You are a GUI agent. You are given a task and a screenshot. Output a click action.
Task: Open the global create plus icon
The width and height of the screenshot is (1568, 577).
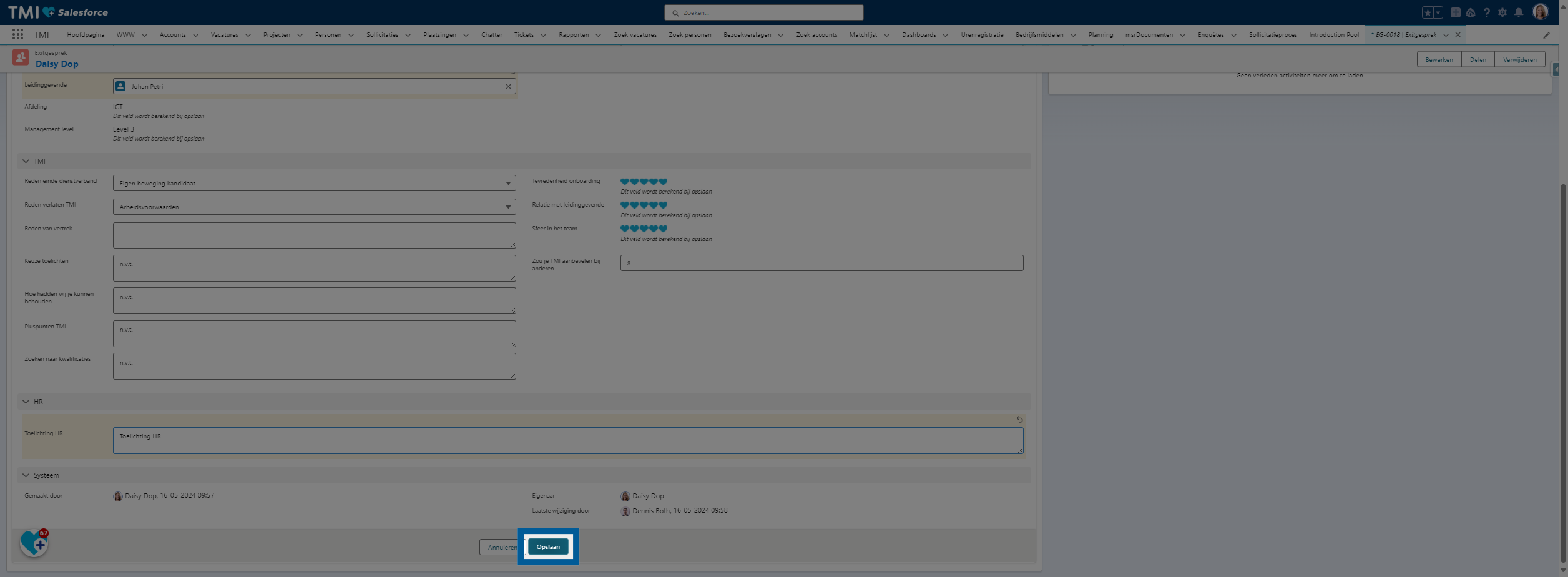pyautogui.click(x=1455, y=12)
